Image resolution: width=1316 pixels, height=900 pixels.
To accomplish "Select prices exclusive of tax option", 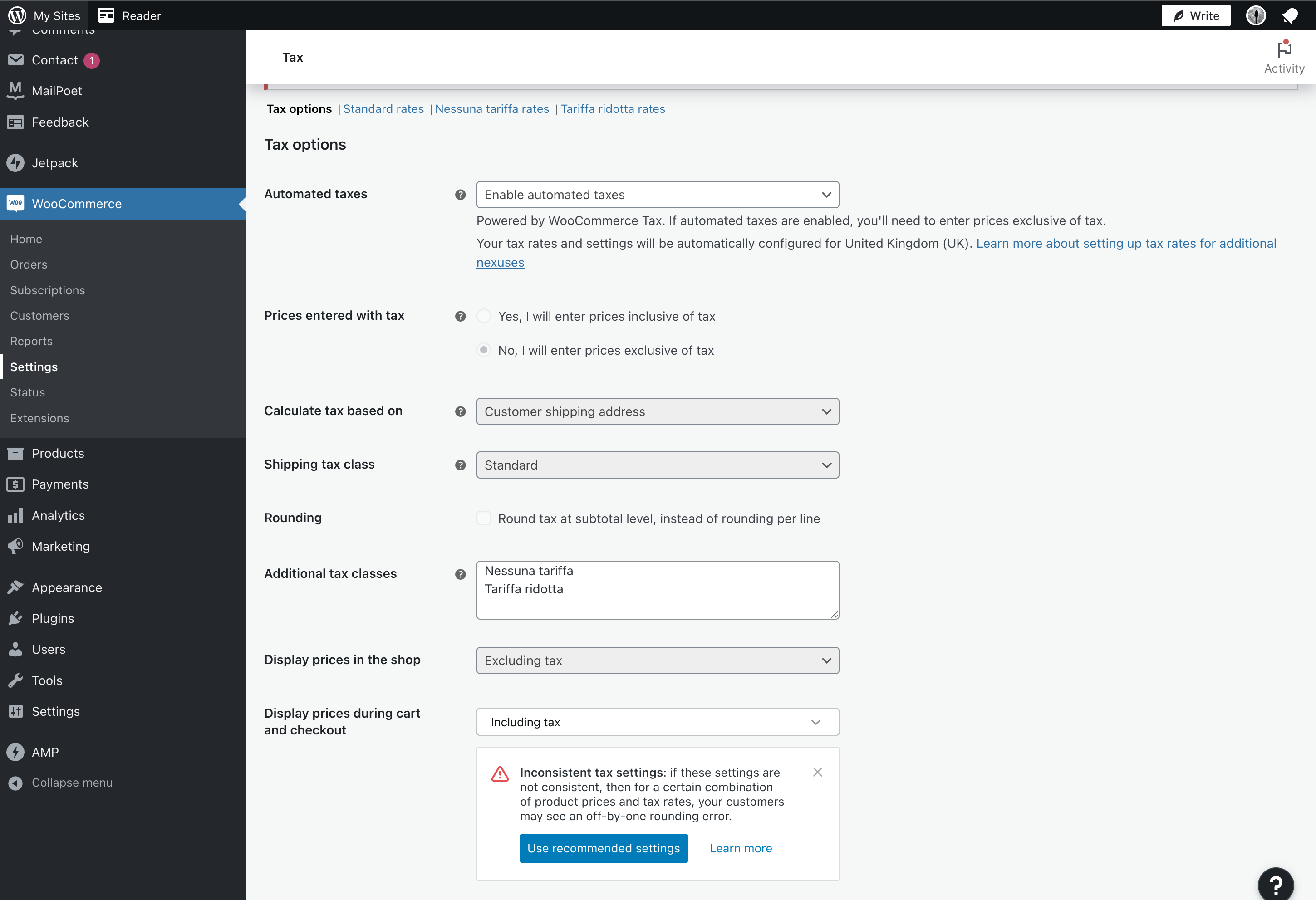I will [484, 350].
